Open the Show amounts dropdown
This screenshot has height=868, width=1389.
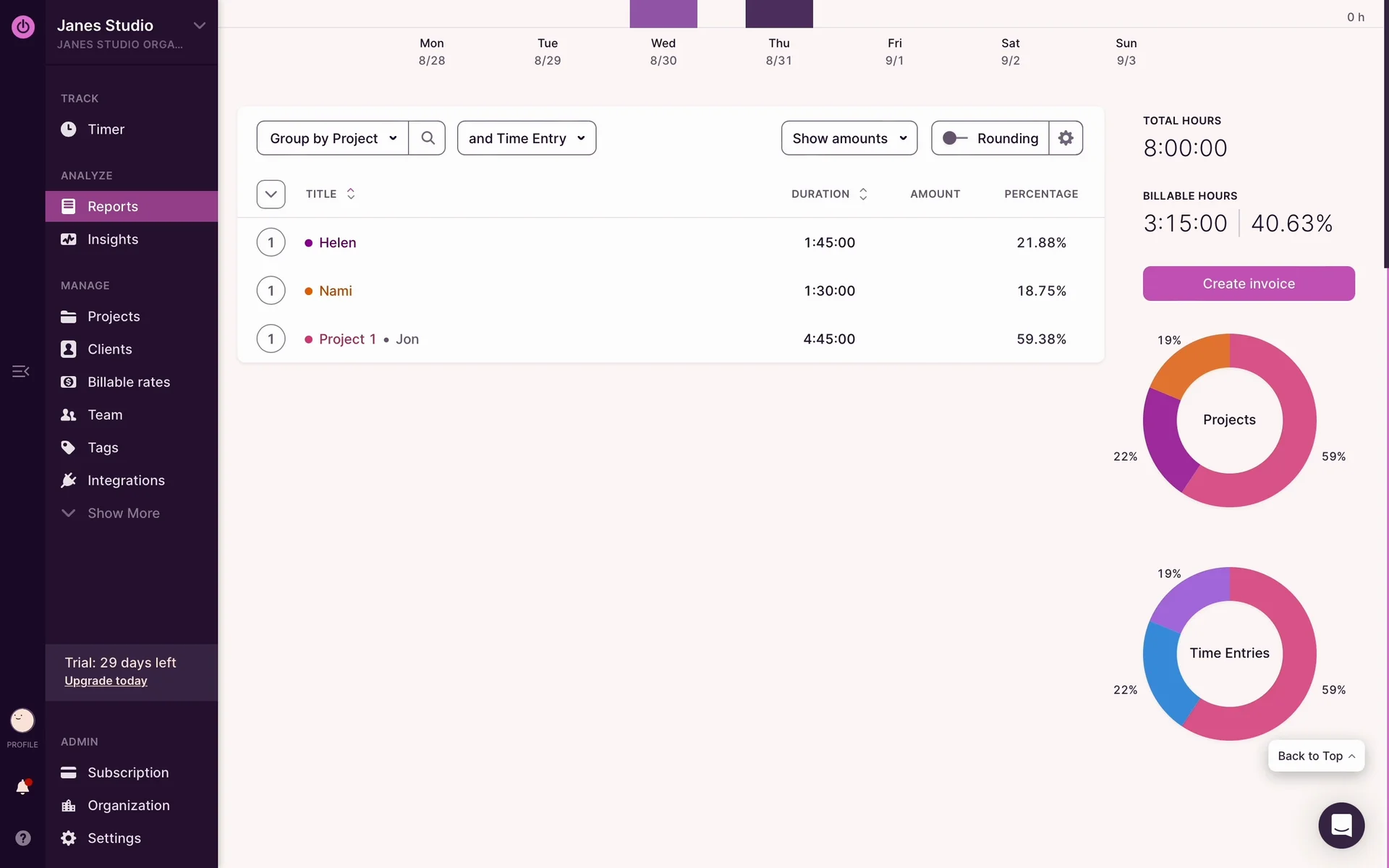coord(849,138)
